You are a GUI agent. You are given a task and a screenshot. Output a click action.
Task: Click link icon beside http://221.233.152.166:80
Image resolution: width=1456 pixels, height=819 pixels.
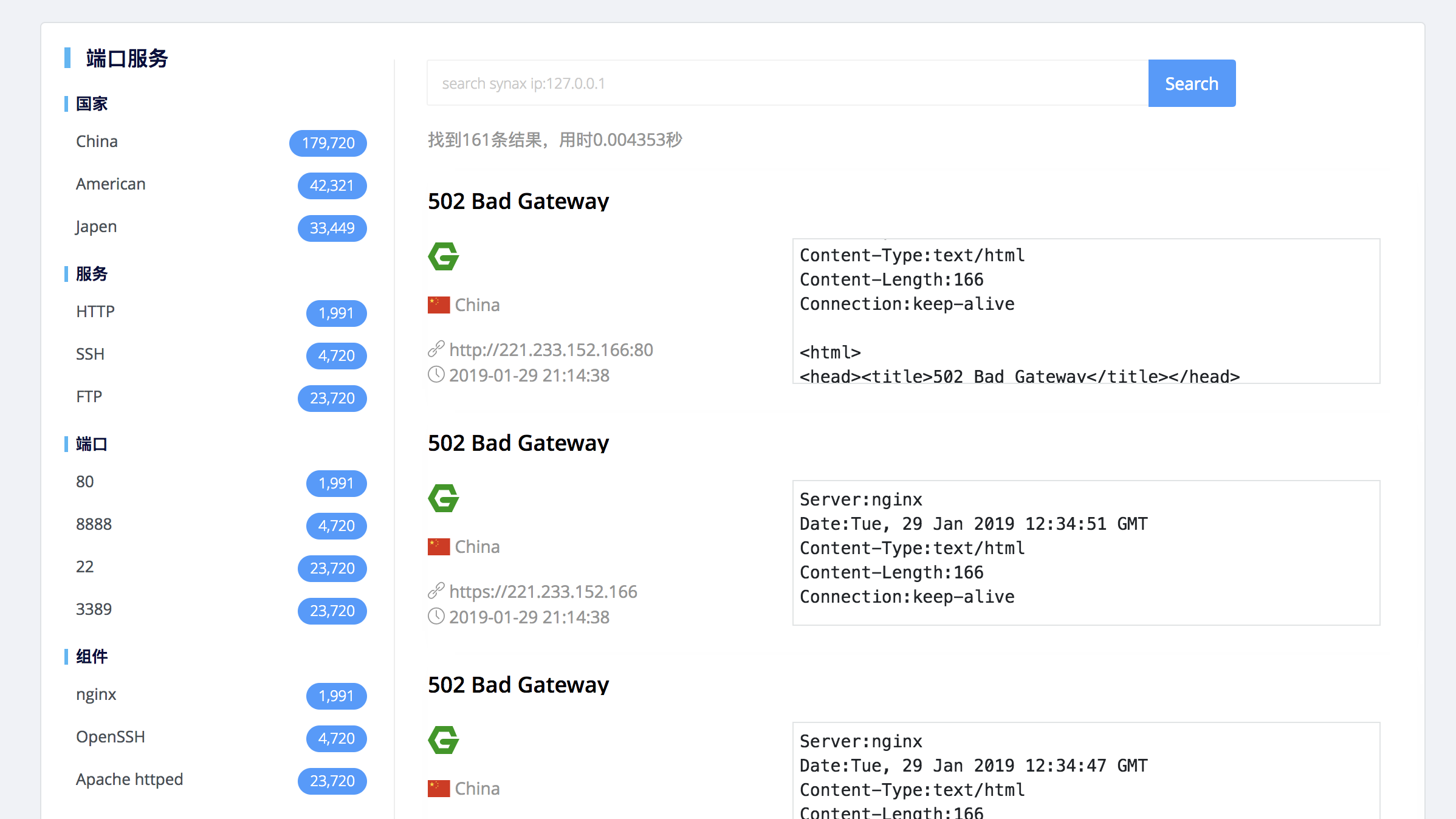(x=436, y=349)
